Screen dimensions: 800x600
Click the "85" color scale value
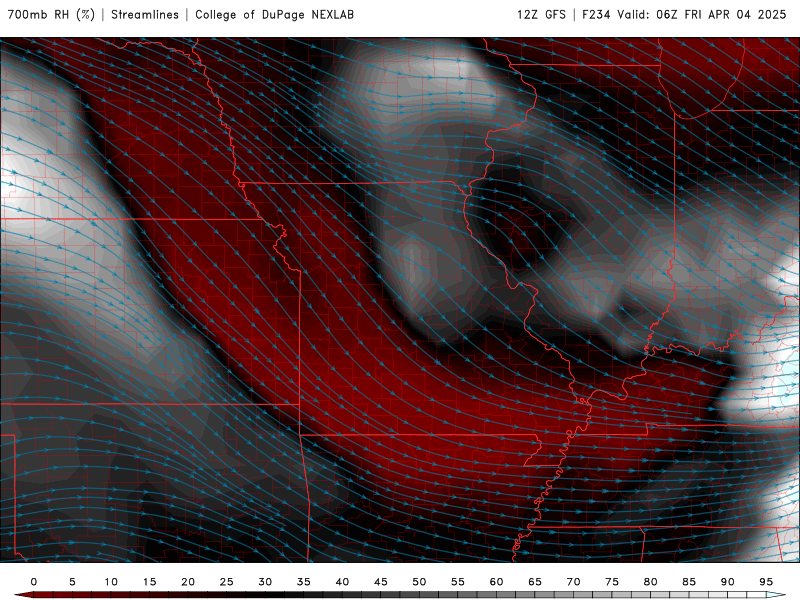tap(689, 582)
